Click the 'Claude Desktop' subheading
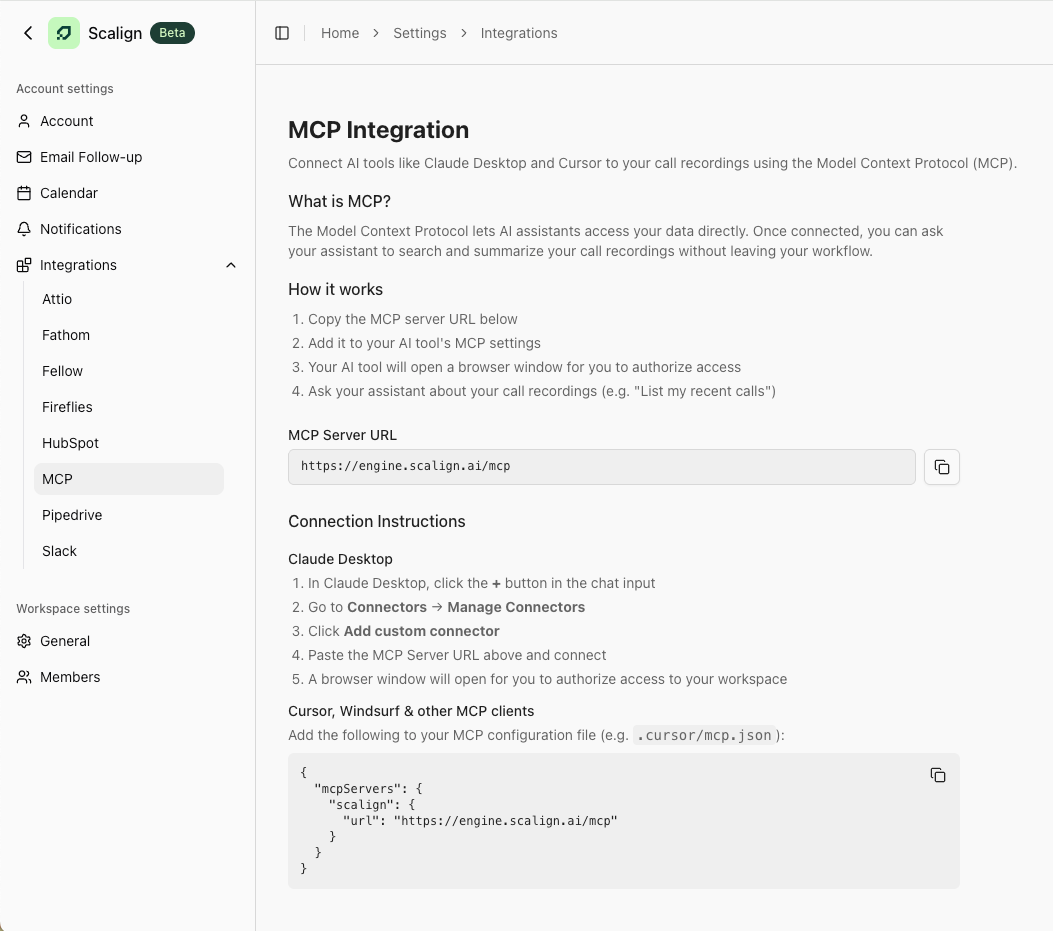Image resolution: width=1053 pixels, height=931 pixels. tap(340, 559)
